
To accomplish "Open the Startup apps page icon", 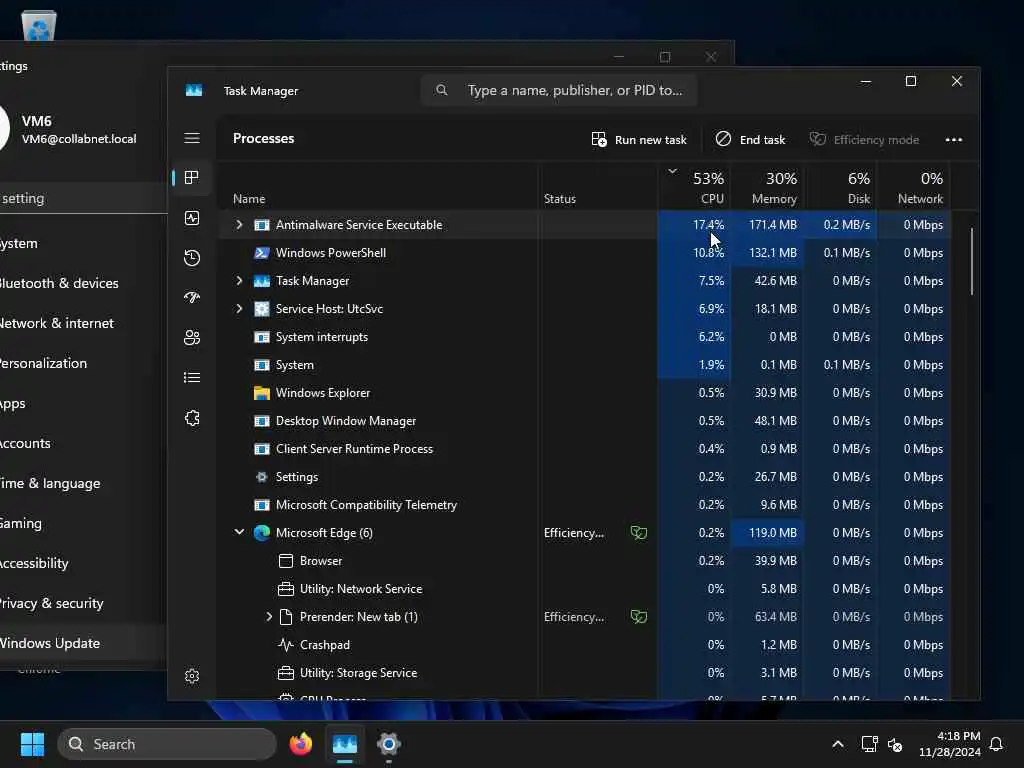I will tap(191, 298).
